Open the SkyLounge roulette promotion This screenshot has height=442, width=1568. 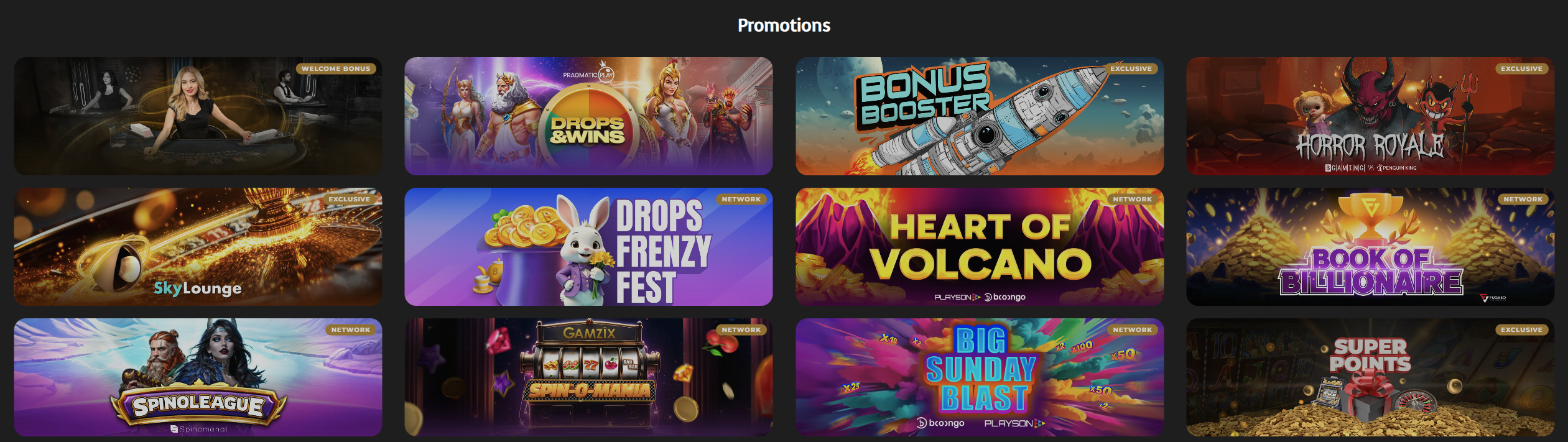pos(198,247)
